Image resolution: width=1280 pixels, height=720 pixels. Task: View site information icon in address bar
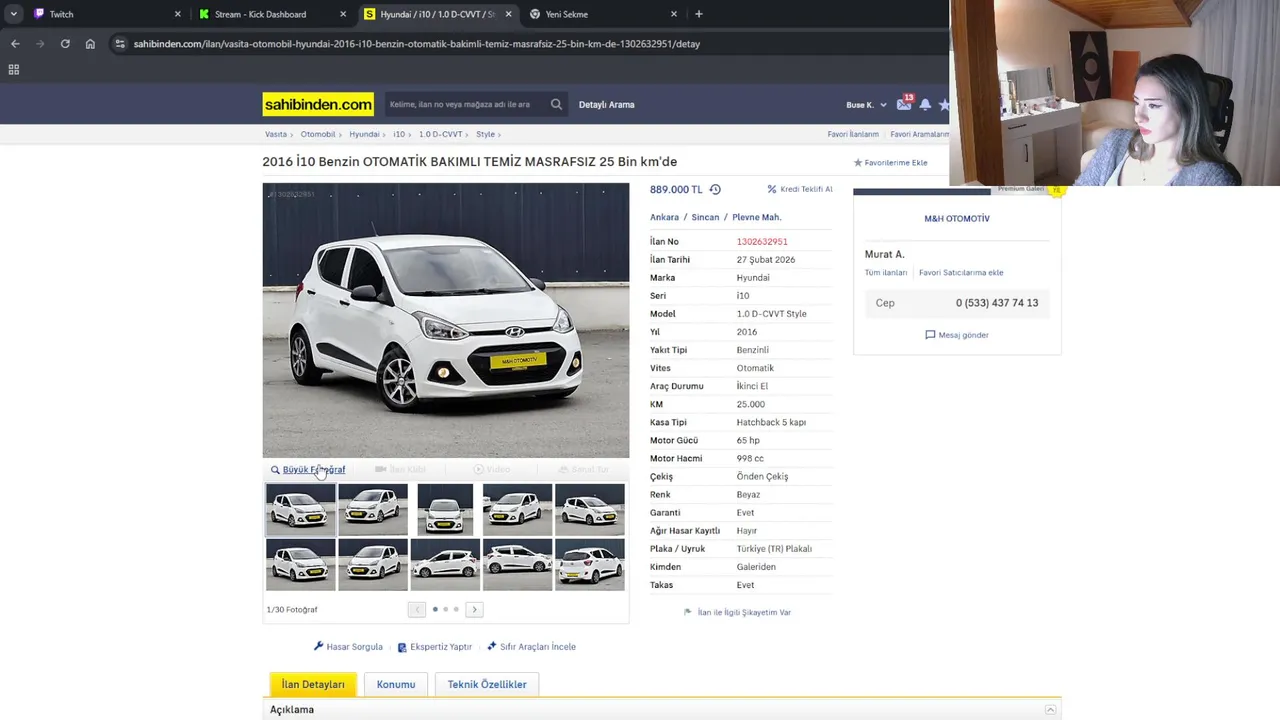(120, 44)
